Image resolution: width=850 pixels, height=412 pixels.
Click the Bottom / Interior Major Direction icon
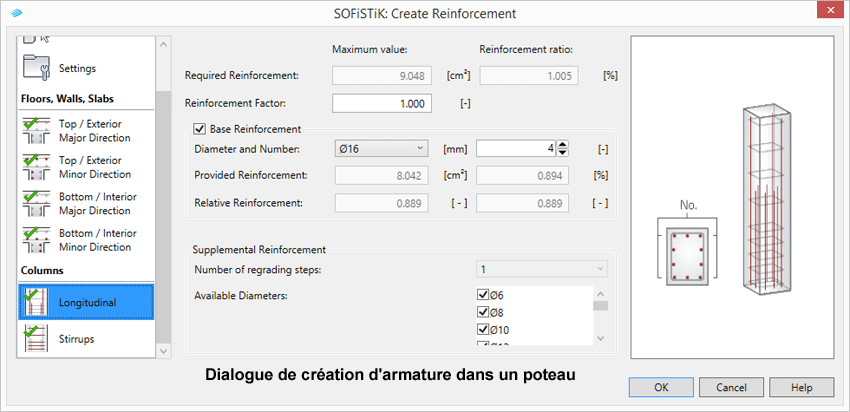coord(37,203)
